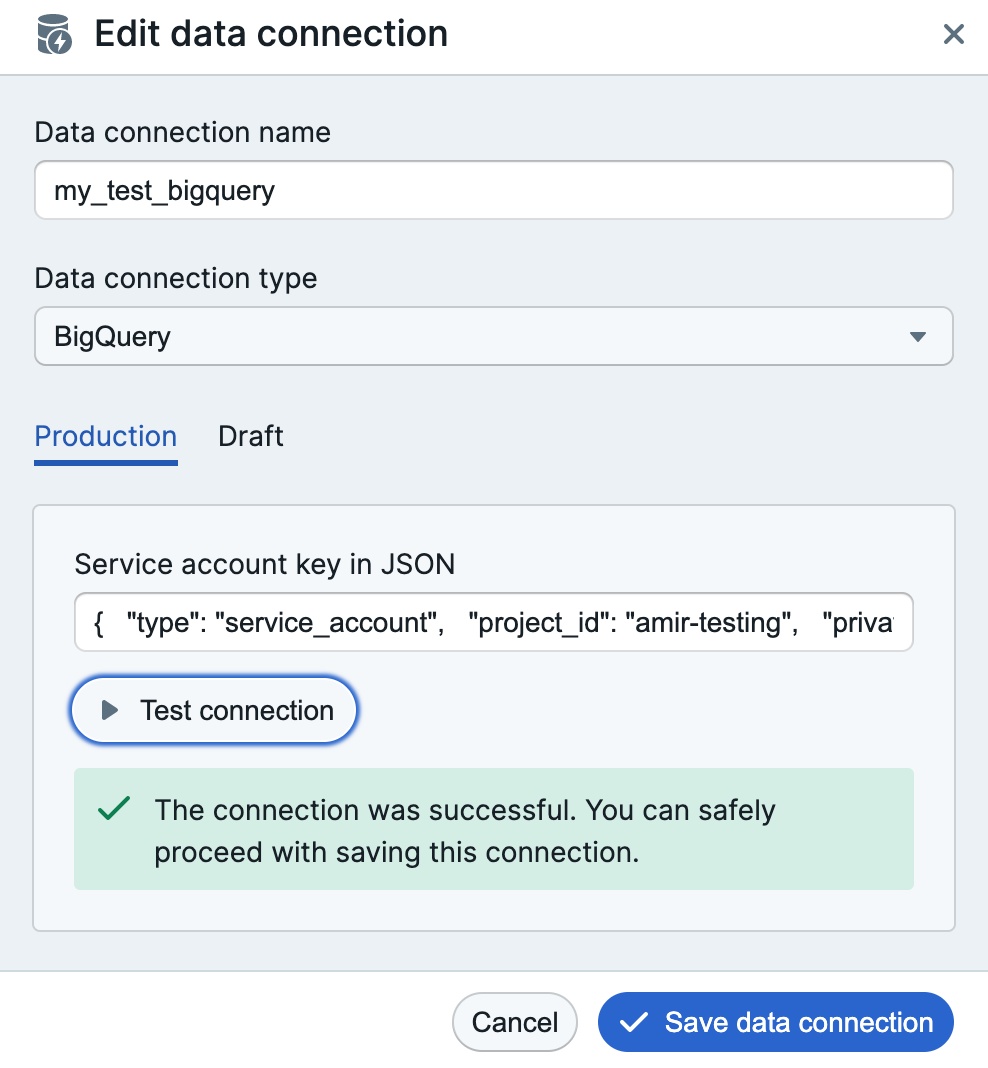This screenshot has width=988, height=1068.
Task: Run Test connection
Action: point(214,710)
